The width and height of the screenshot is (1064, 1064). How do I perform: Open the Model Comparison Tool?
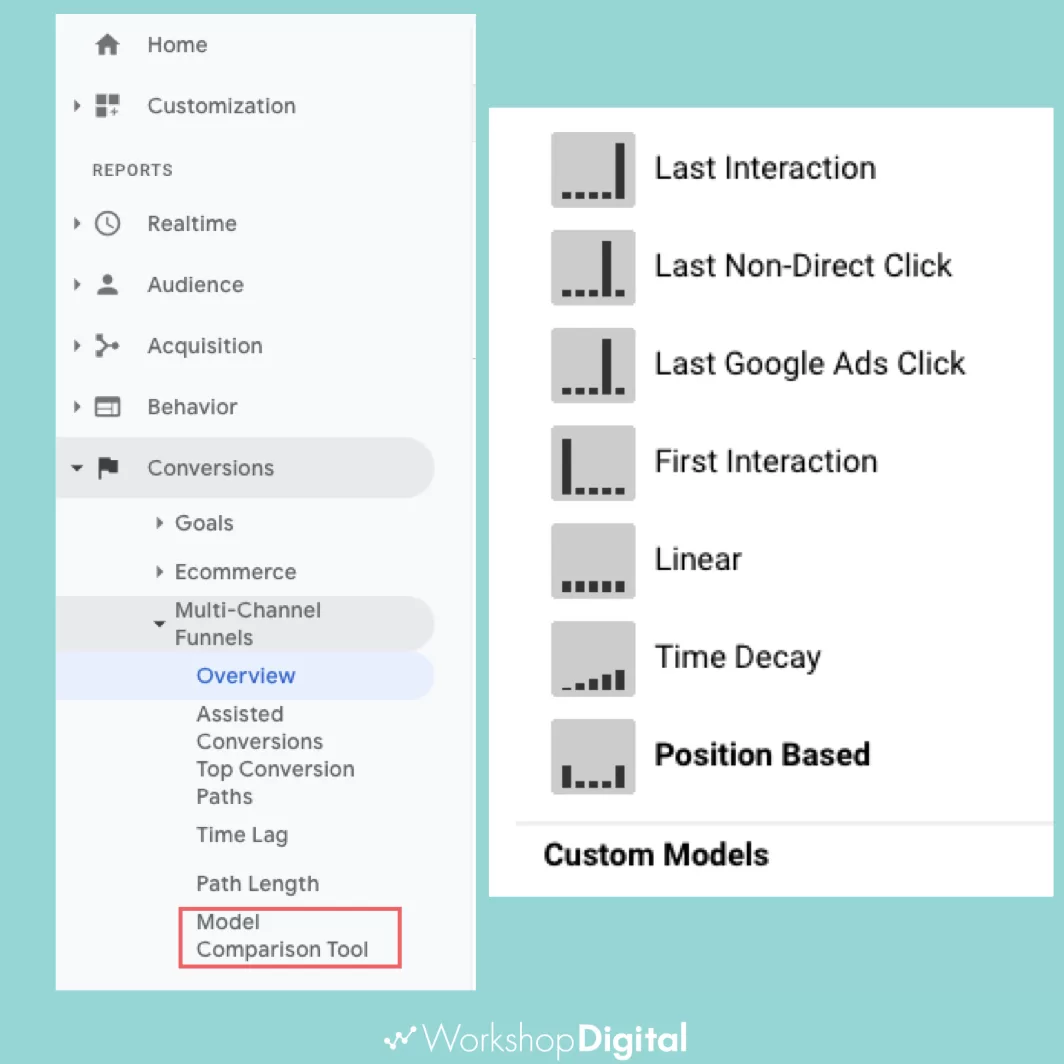pyautogui.click(x=282, y=936)
